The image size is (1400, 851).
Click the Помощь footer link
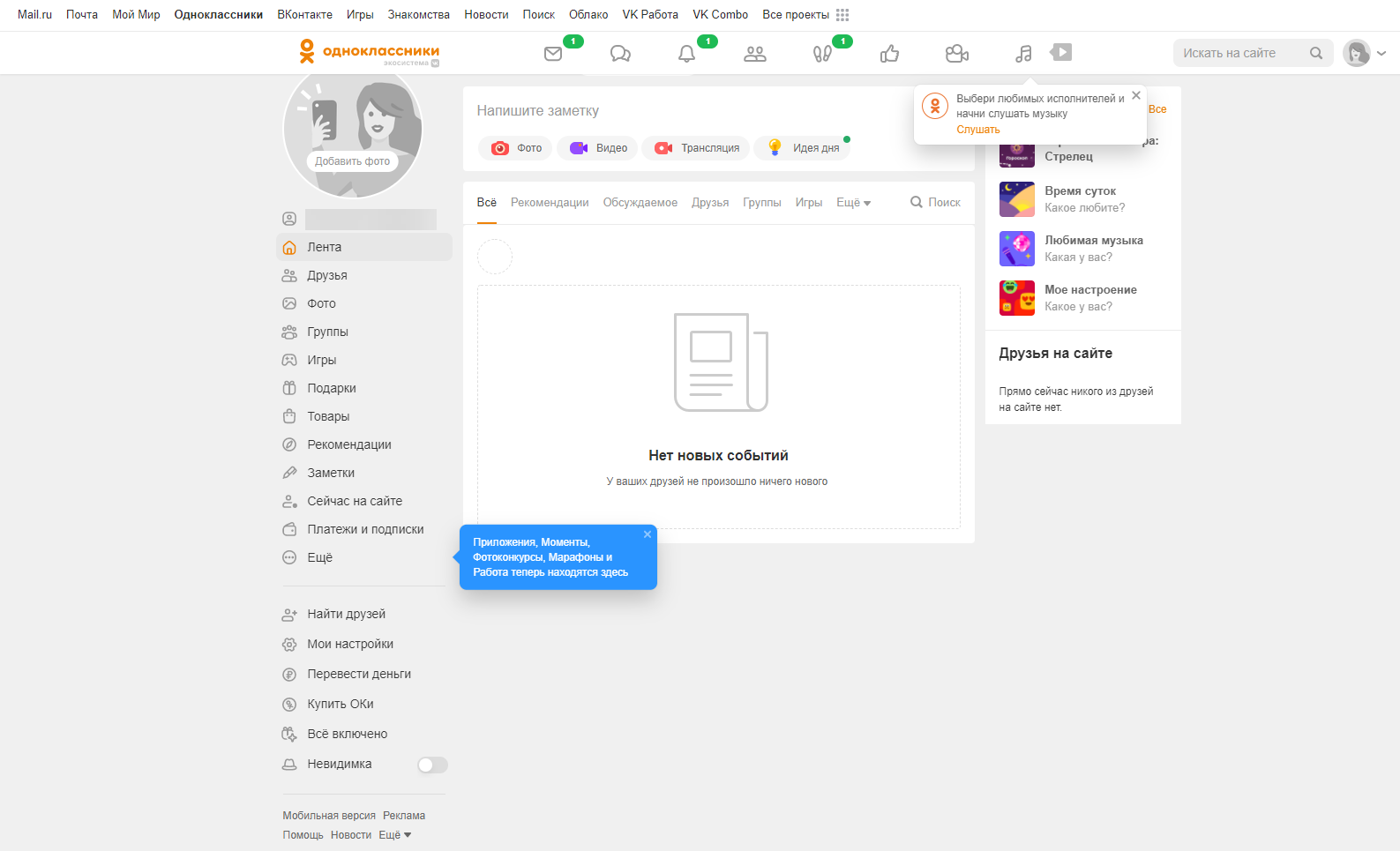303,835
